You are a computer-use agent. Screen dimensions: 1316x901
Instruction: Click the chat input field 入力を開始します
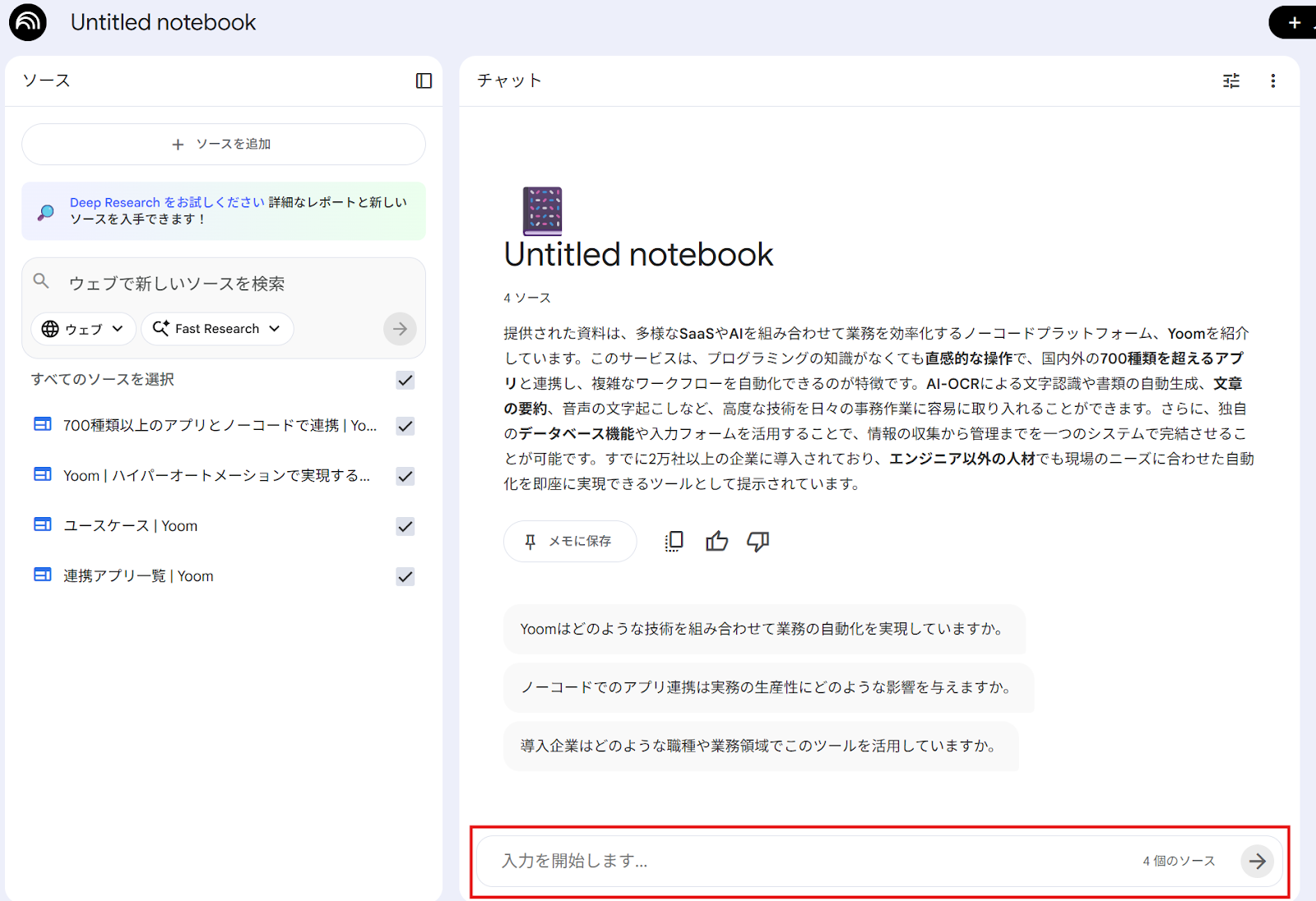pyautogui.click(x=806, y=862)
